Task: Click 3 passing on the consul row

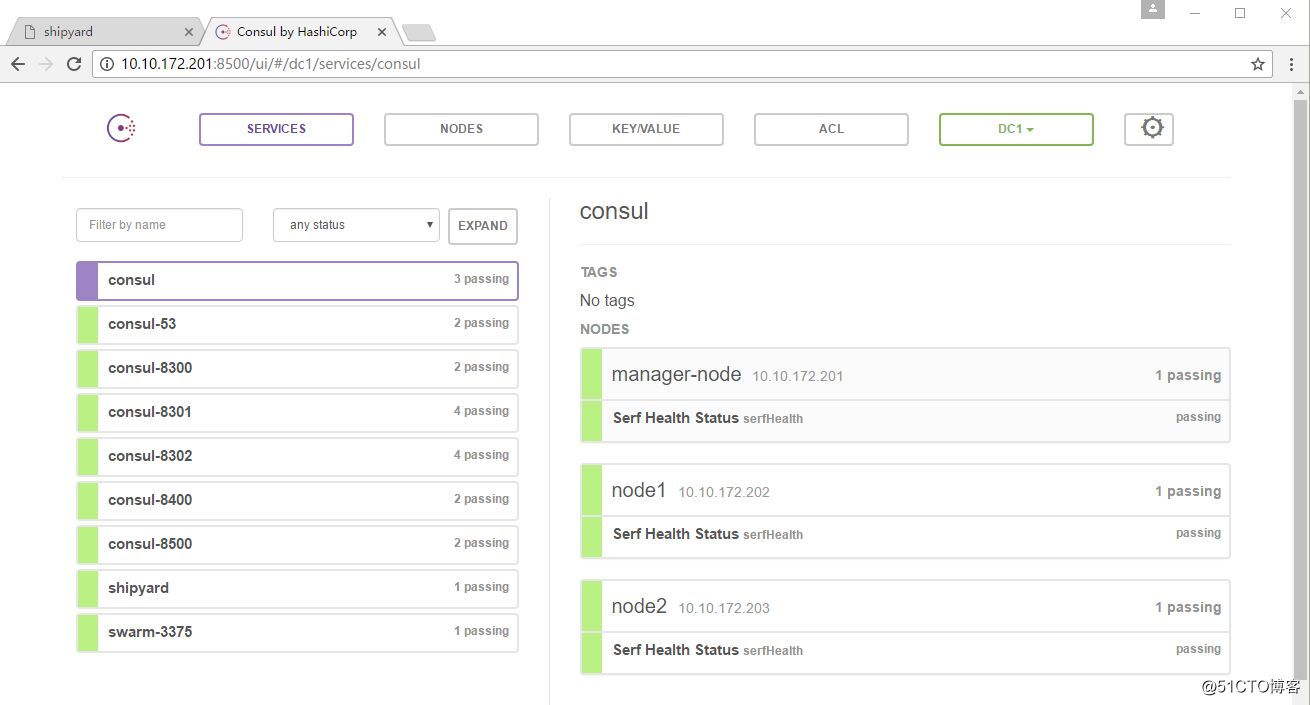Action: (x=481, y=279)
